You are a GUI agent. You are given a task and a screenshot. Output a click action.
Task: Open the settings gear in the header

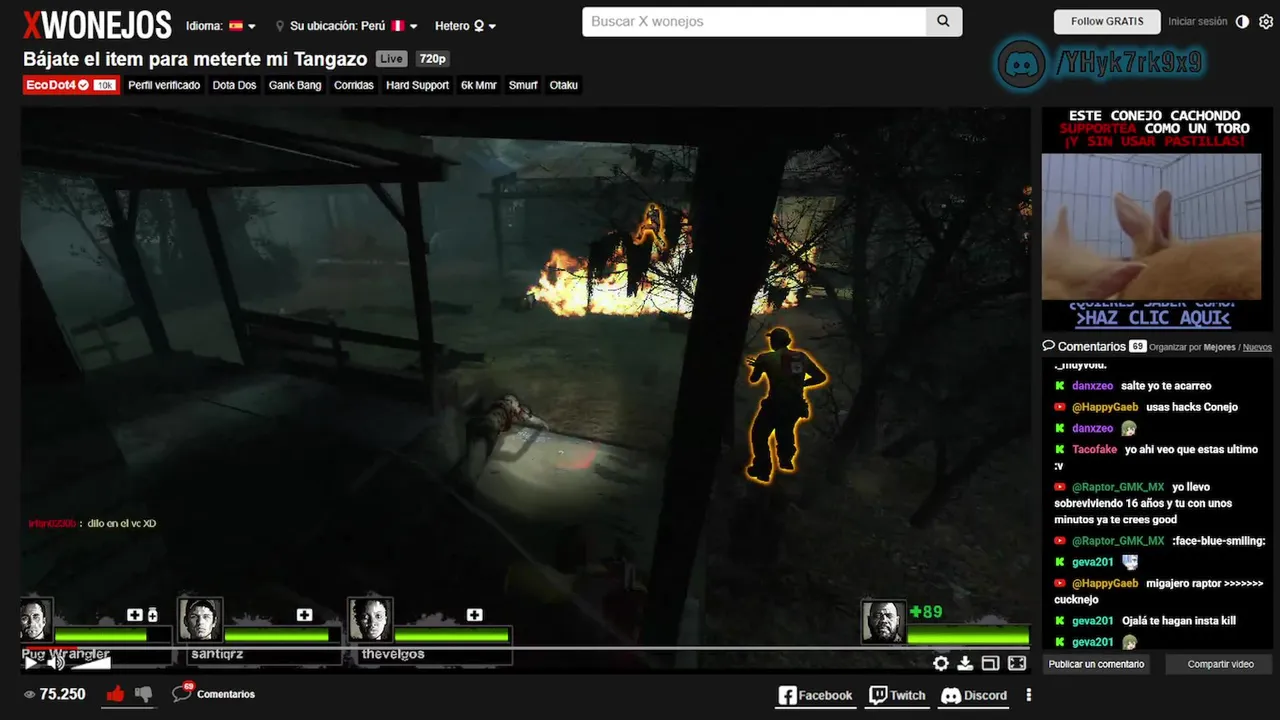1266,22
